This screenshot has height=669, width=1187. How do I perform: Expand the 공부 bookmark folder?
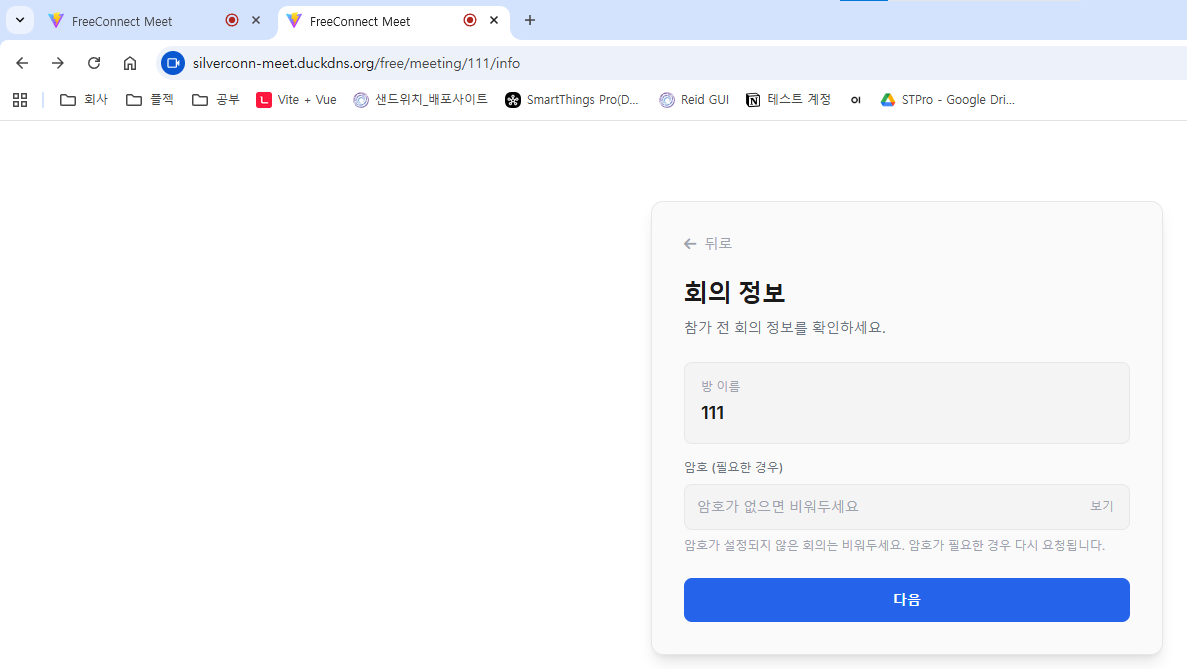coord(216,100)
